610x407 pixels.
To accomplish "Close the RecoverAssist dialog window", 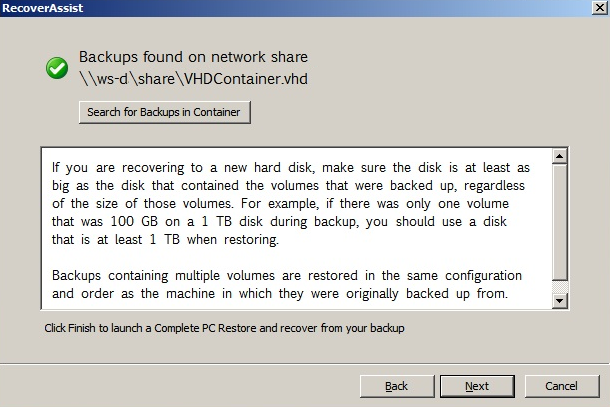I will 599,8.
